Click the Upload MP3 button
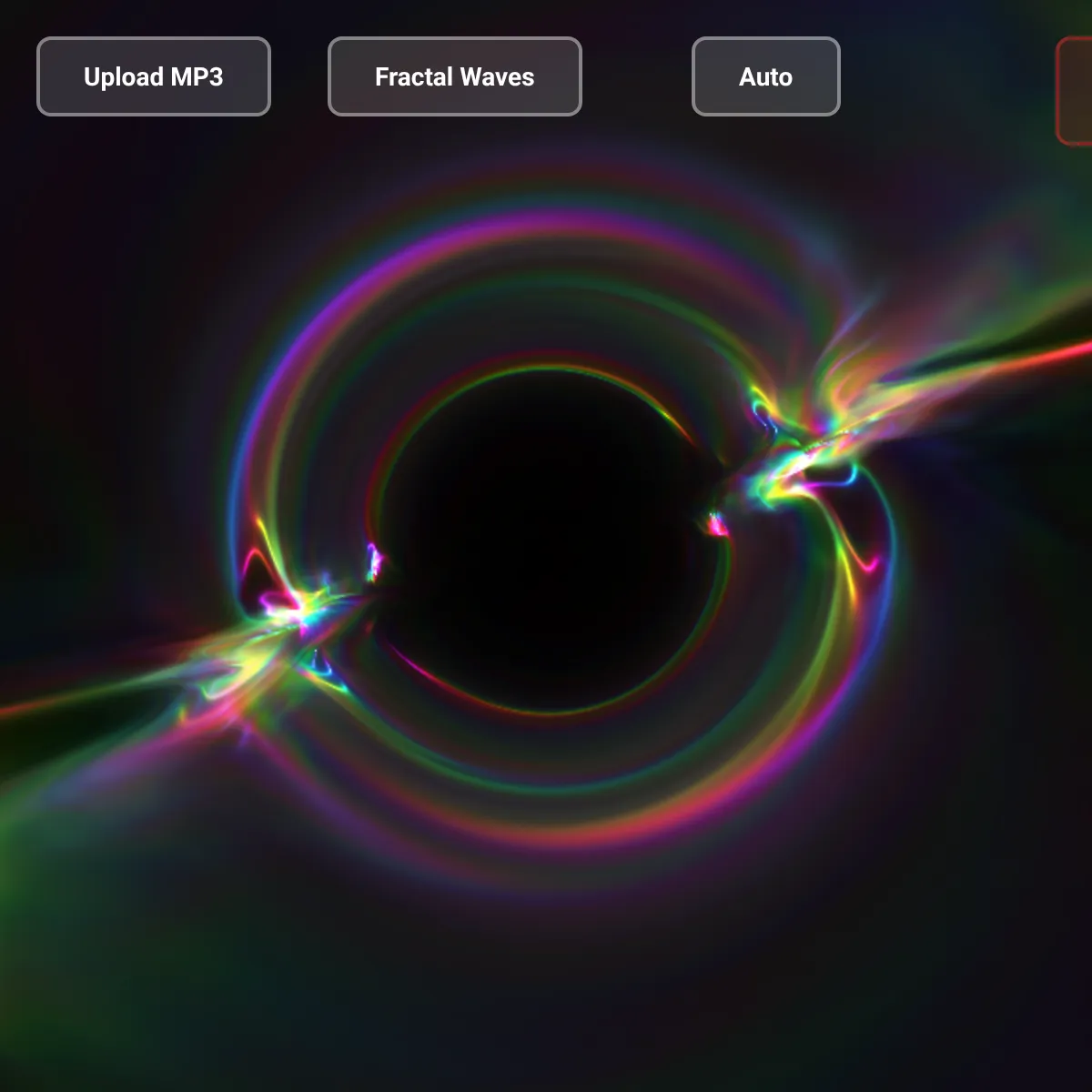Image resolution: width=1092 pixels, height=1092 pixels. click(x=153, y=76)
